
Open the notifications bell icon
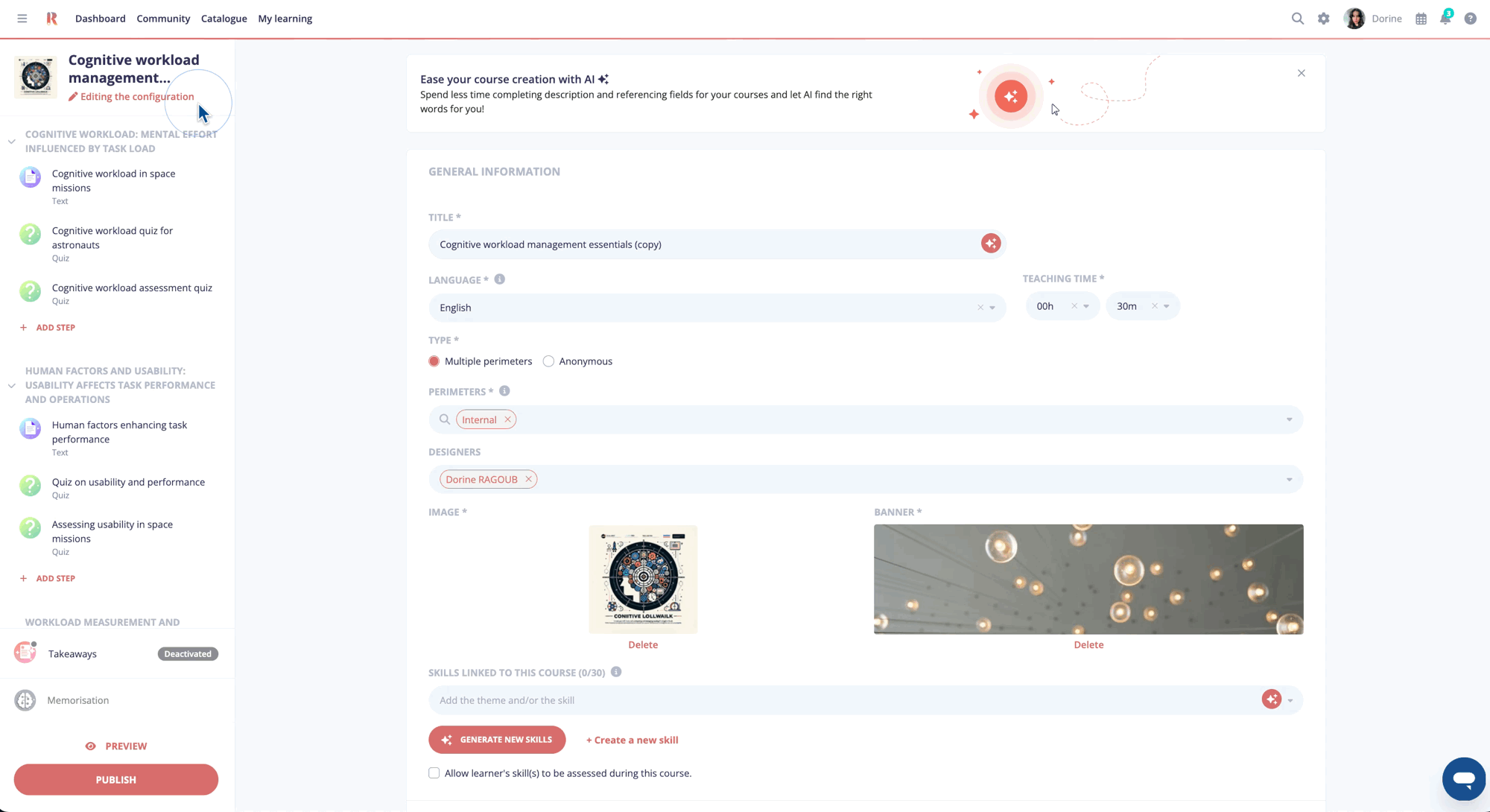point(1445,19)
